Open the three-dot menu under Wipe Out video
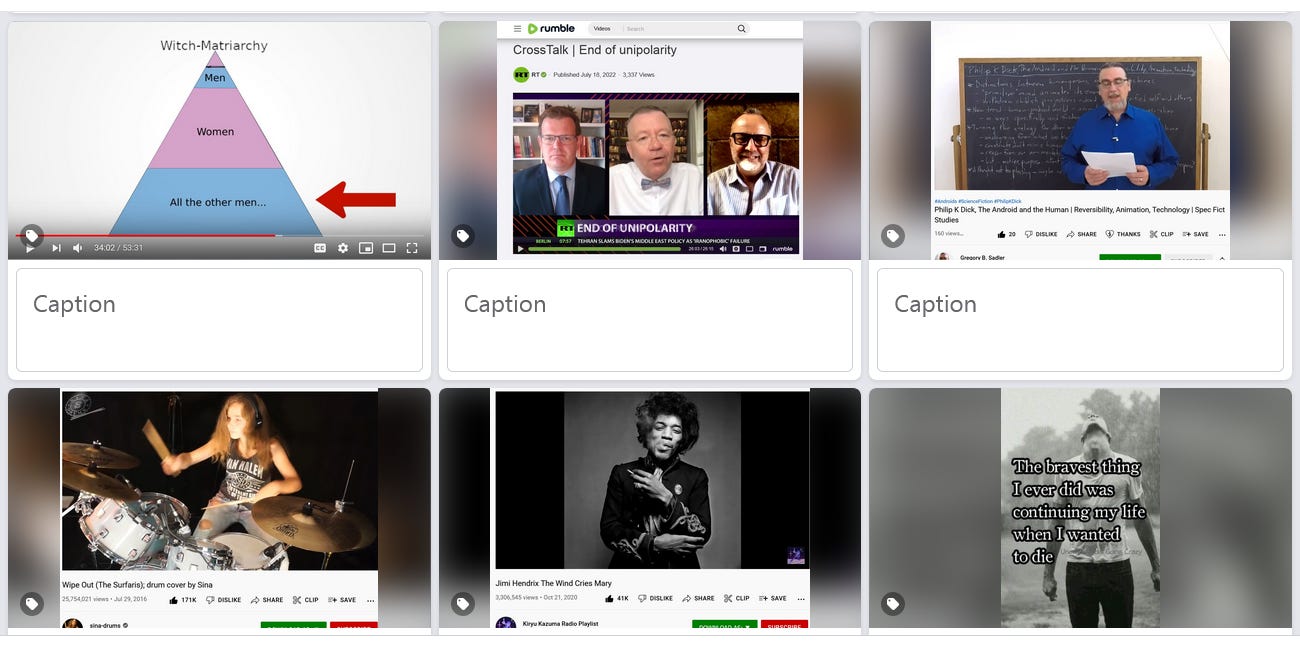1300x645 pixels. (x=370, y=600)
